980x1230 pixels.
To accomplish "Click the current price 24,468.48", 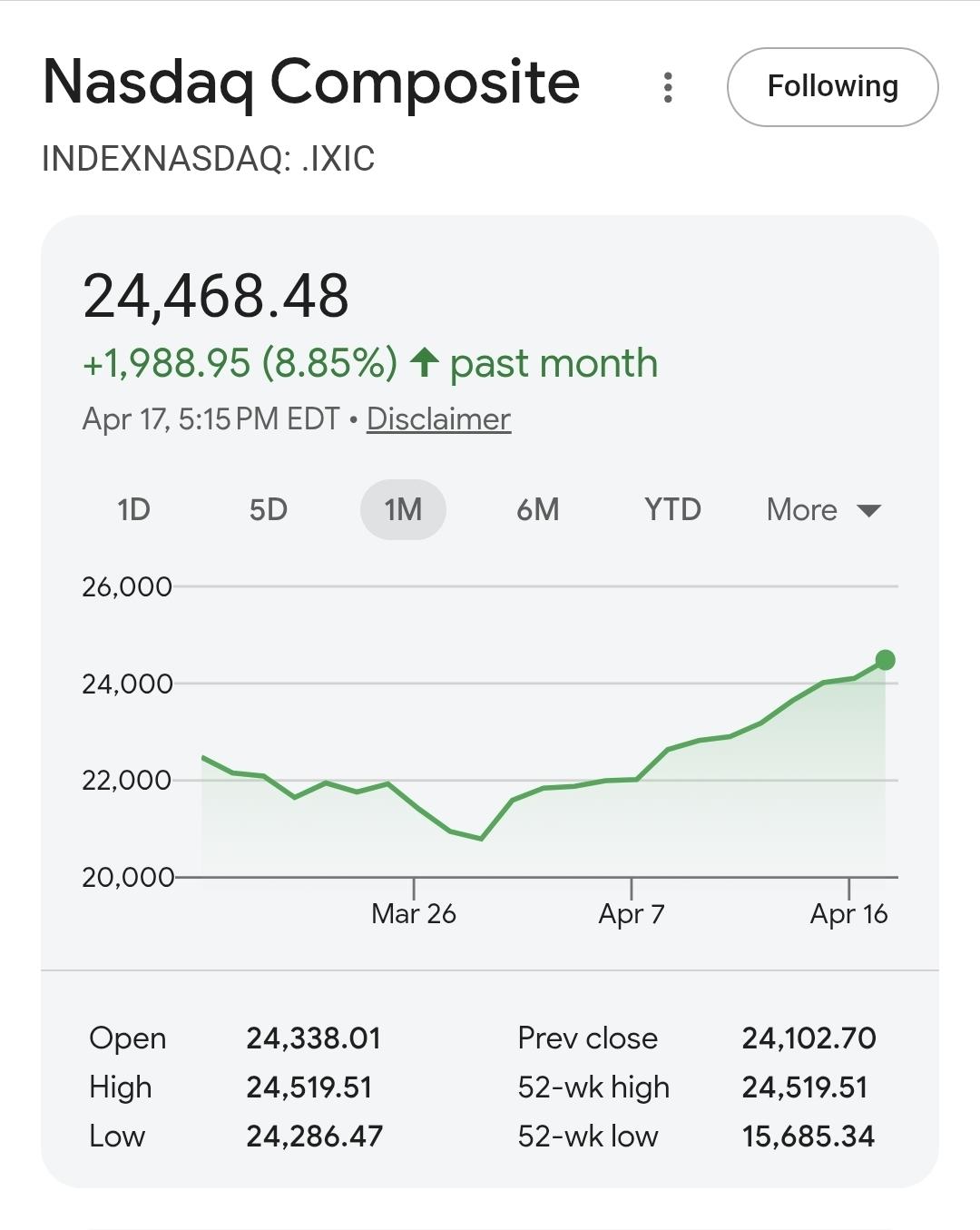I will click(x=216, y=296).
